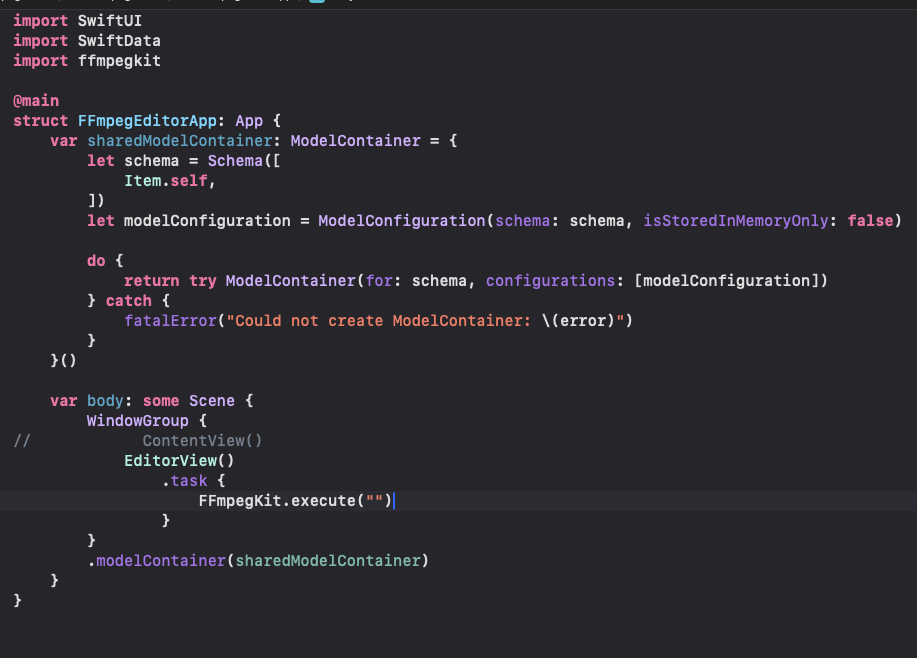
Task: Click the for: argument label
Action: tap(383, 281)
